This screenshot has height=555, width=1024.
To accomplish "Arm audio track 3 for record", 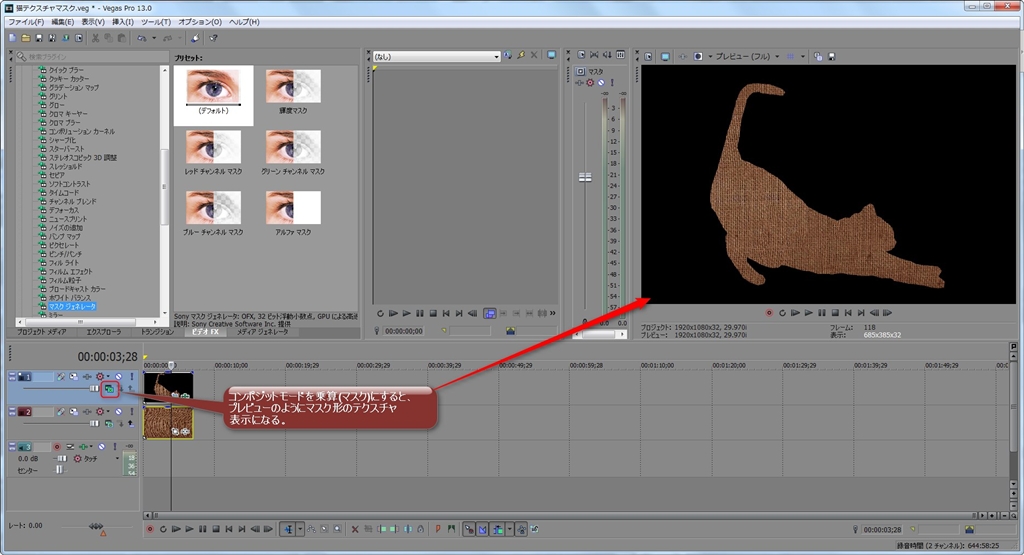I will tap(56, 446).
